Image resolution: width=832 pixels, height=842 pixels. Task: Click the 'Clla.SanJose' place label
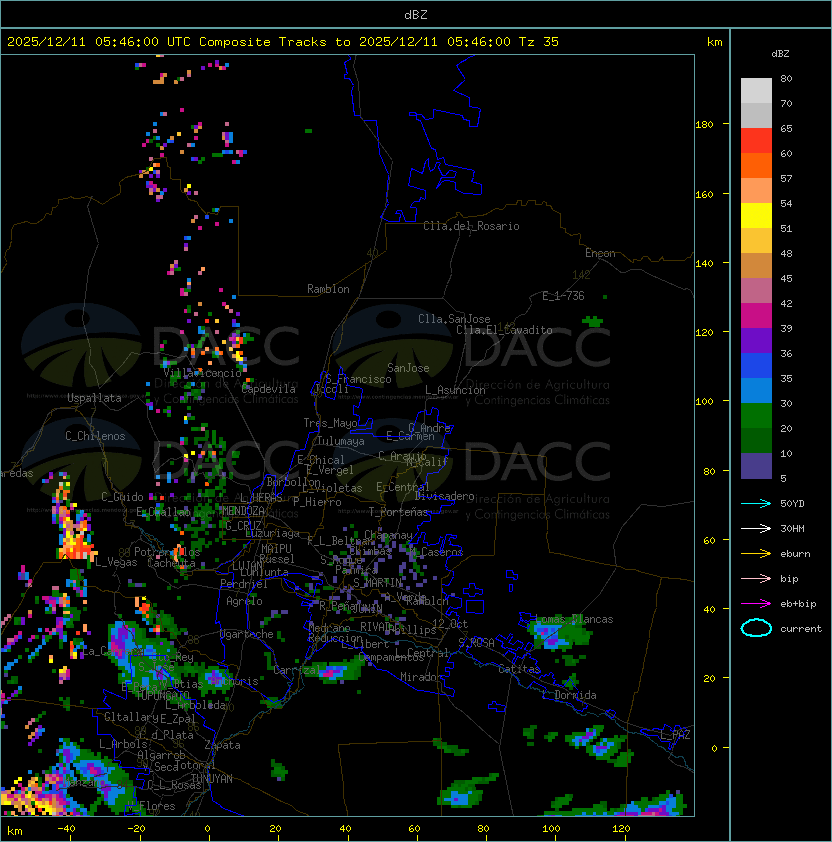click(454, 319)
